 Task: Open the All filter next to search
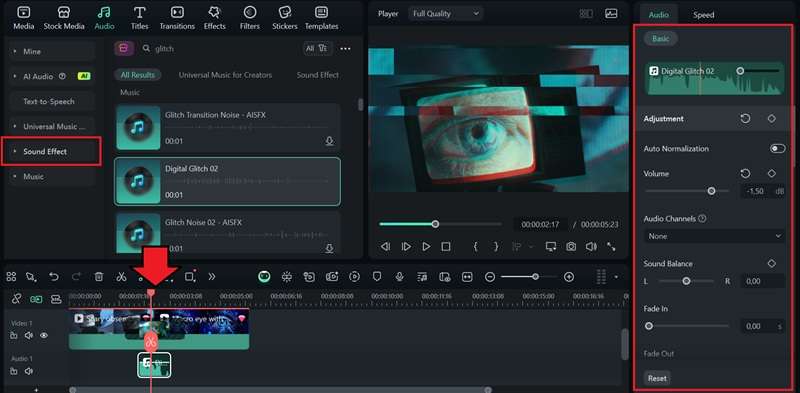tap(317, 48)
